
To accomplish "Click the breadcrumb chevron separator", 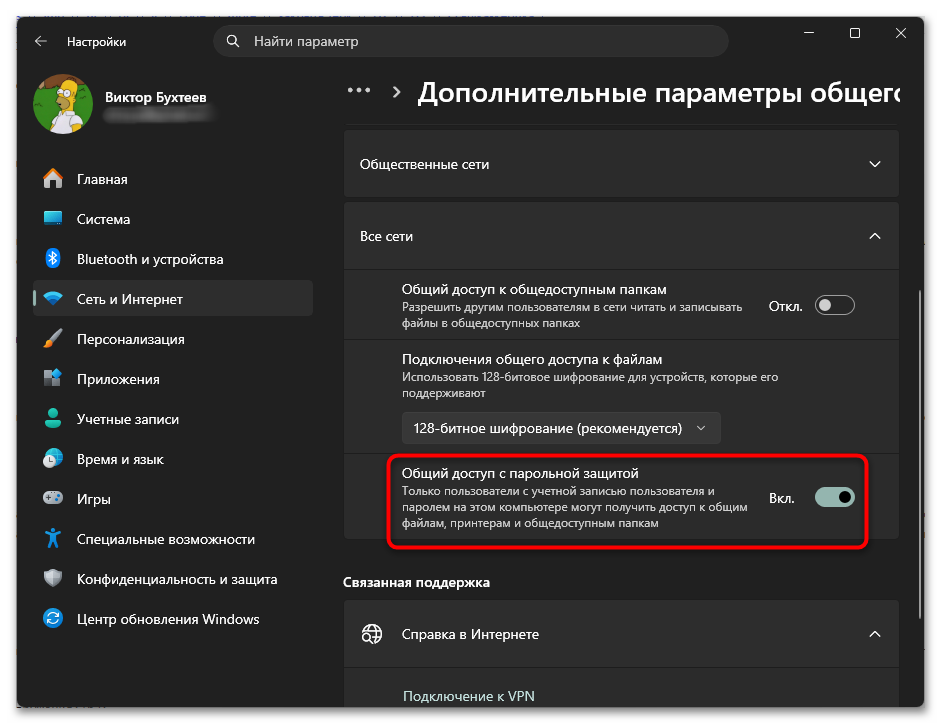I will tap(396, 92).
